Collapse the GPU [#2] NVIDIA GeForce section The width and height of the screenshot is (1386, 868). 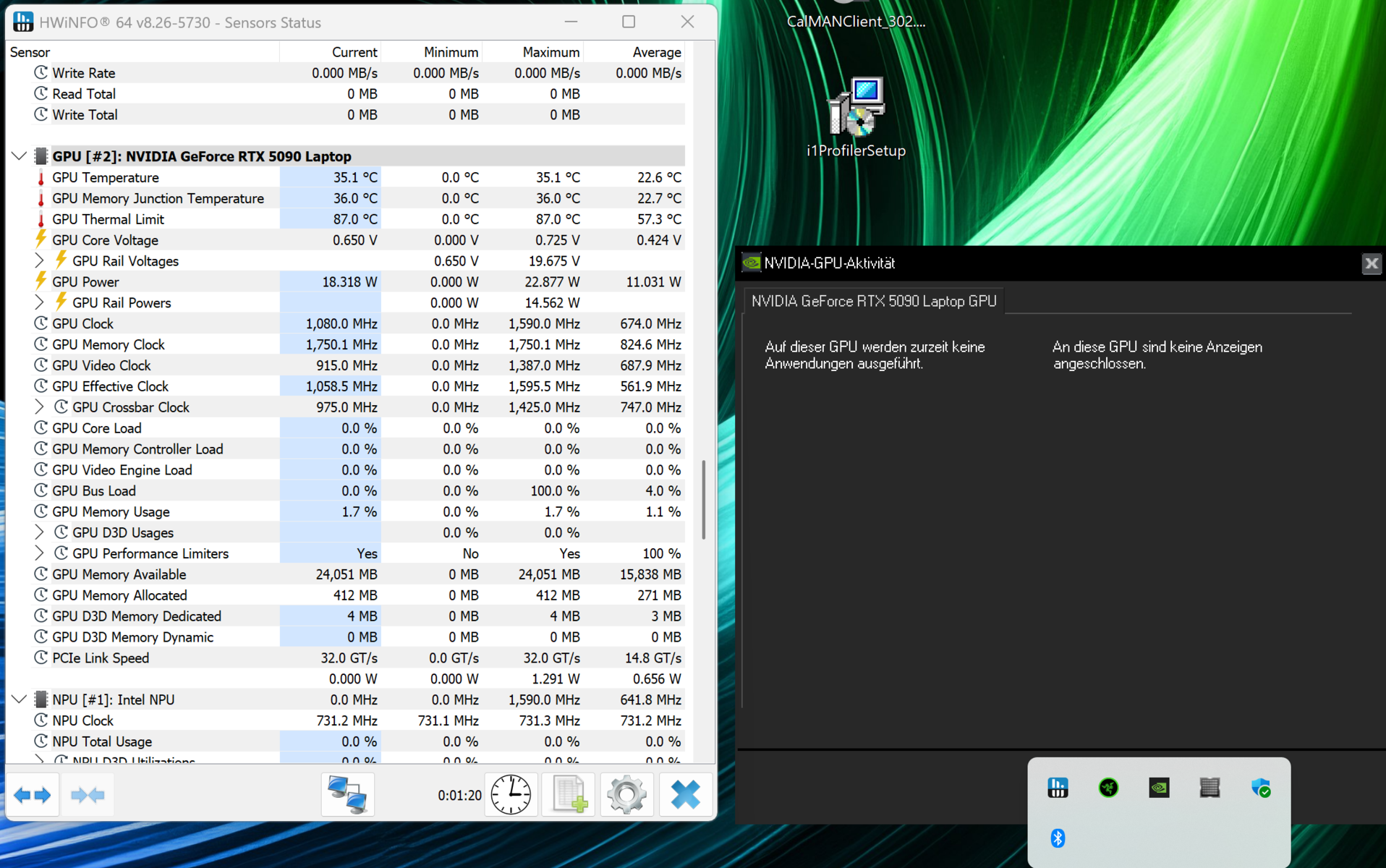(x=20, y=156)
